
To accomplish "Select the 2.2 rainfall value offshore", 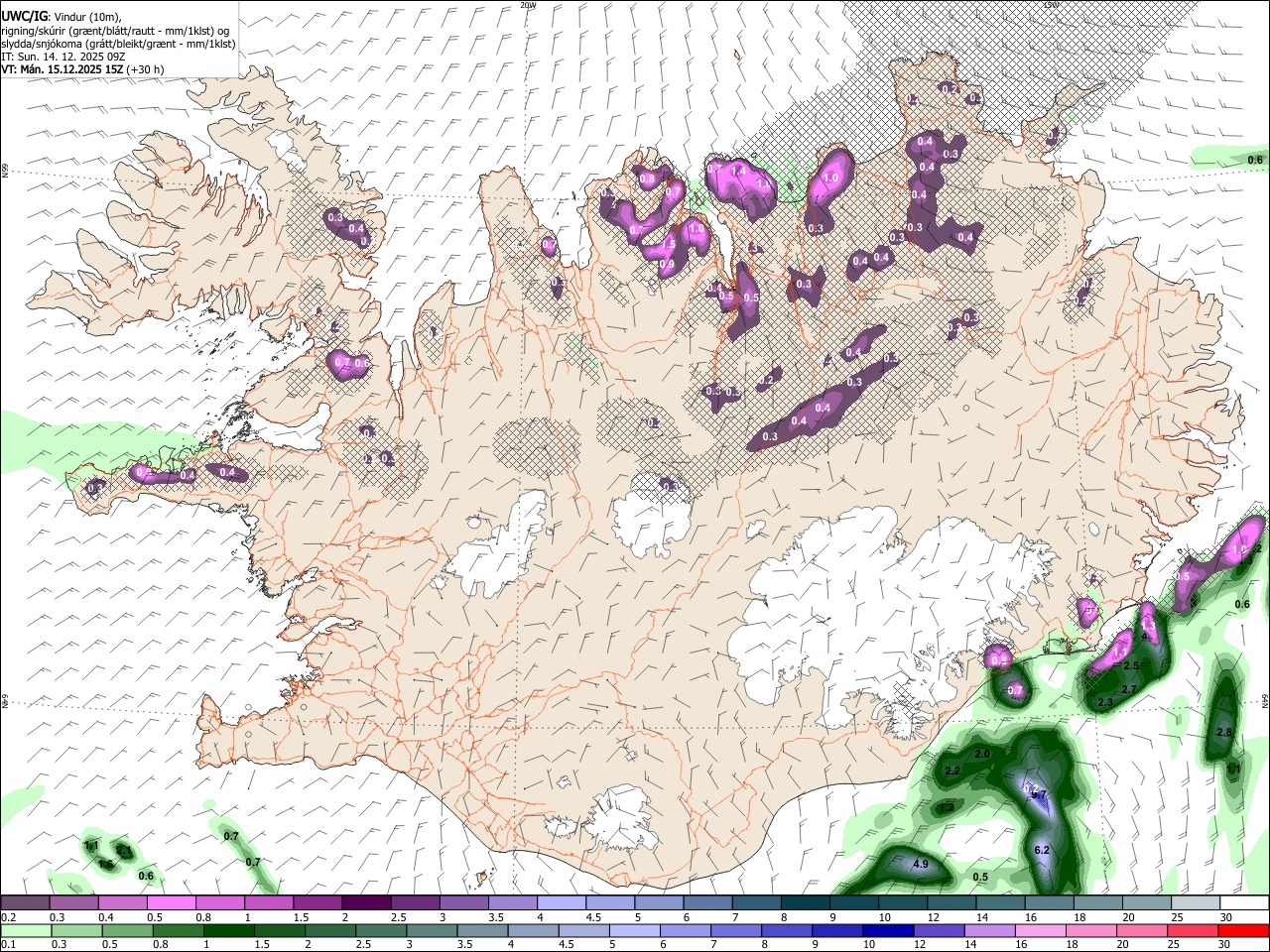I will [x=952, y=771].
